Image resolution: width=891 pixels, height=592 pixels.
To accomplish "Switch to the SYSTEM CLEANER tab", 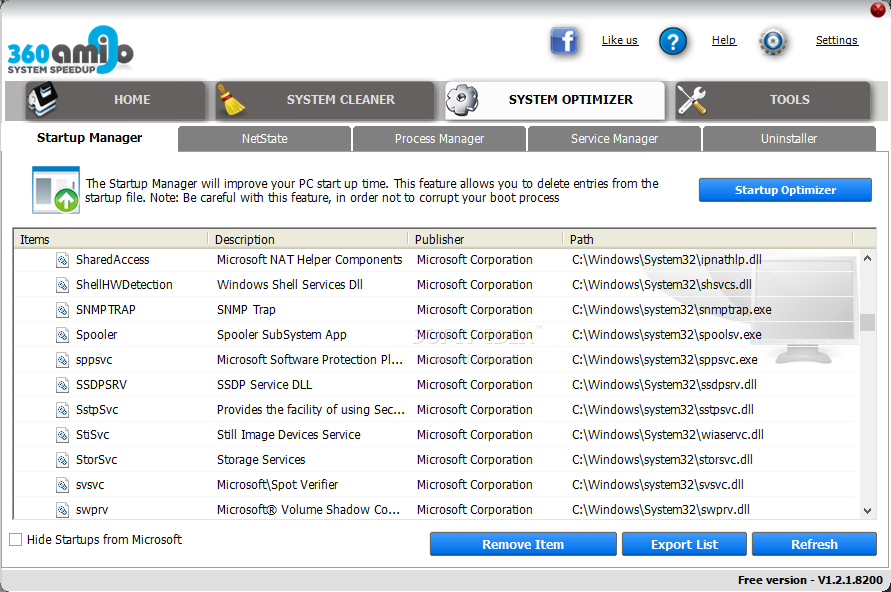I will (x=324, y=100).
